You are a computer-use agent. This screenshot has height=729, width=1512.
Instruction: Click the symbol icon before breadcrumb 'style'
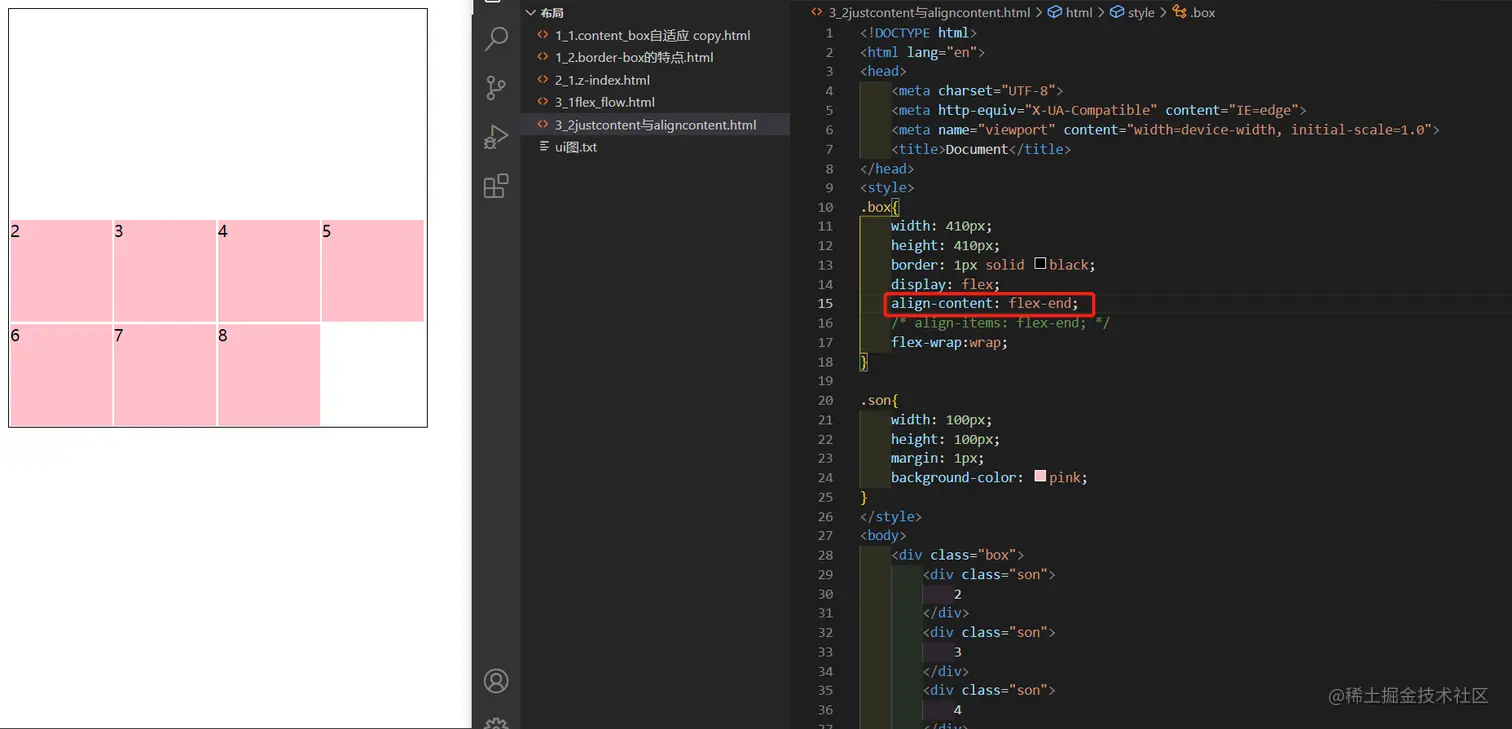pyautogui.click(x=1117, y=13)
